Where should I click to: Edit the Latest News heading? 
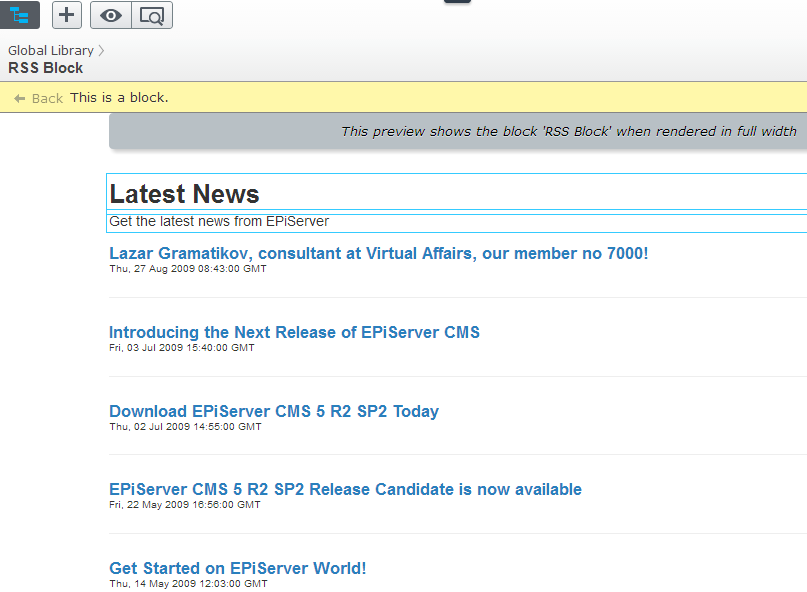184,194
